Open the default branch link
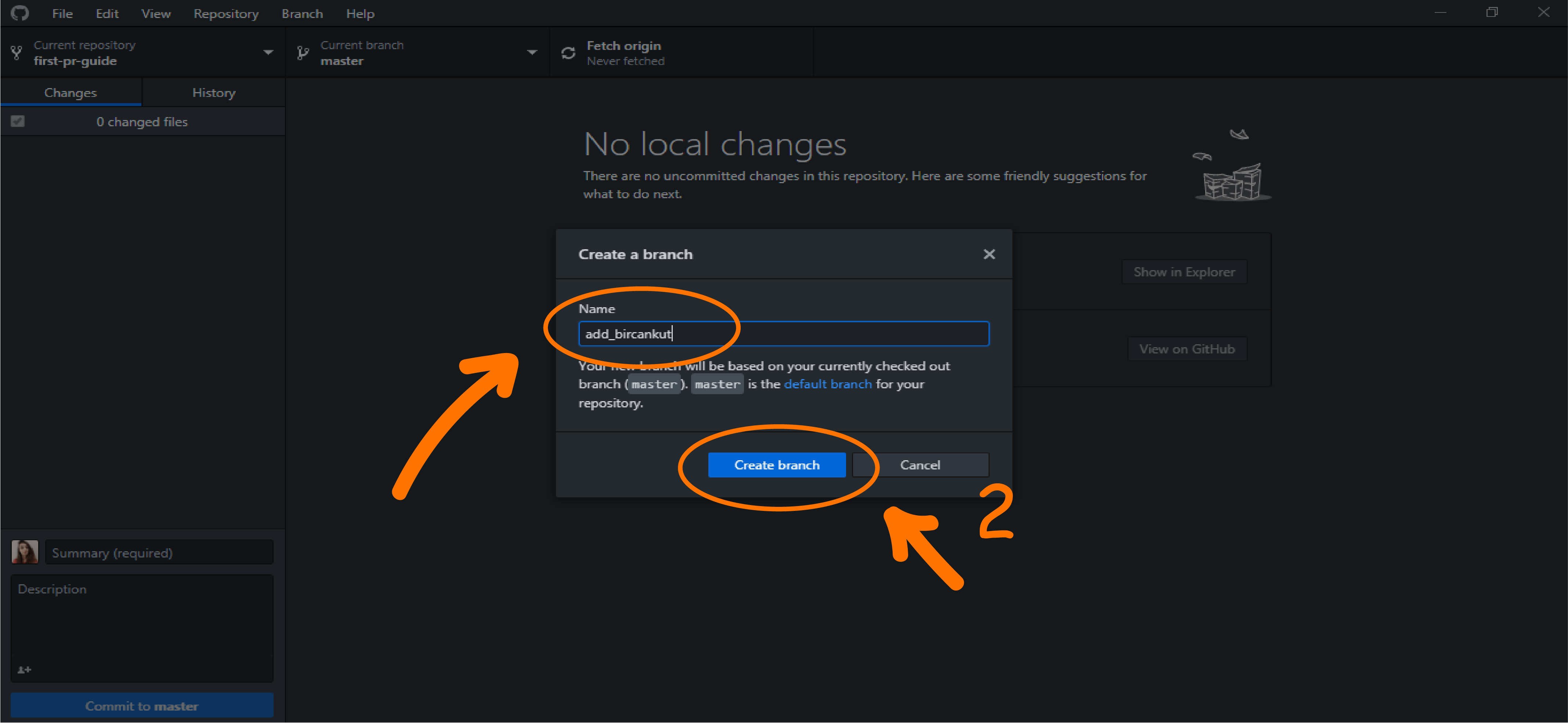 point(827,384)
